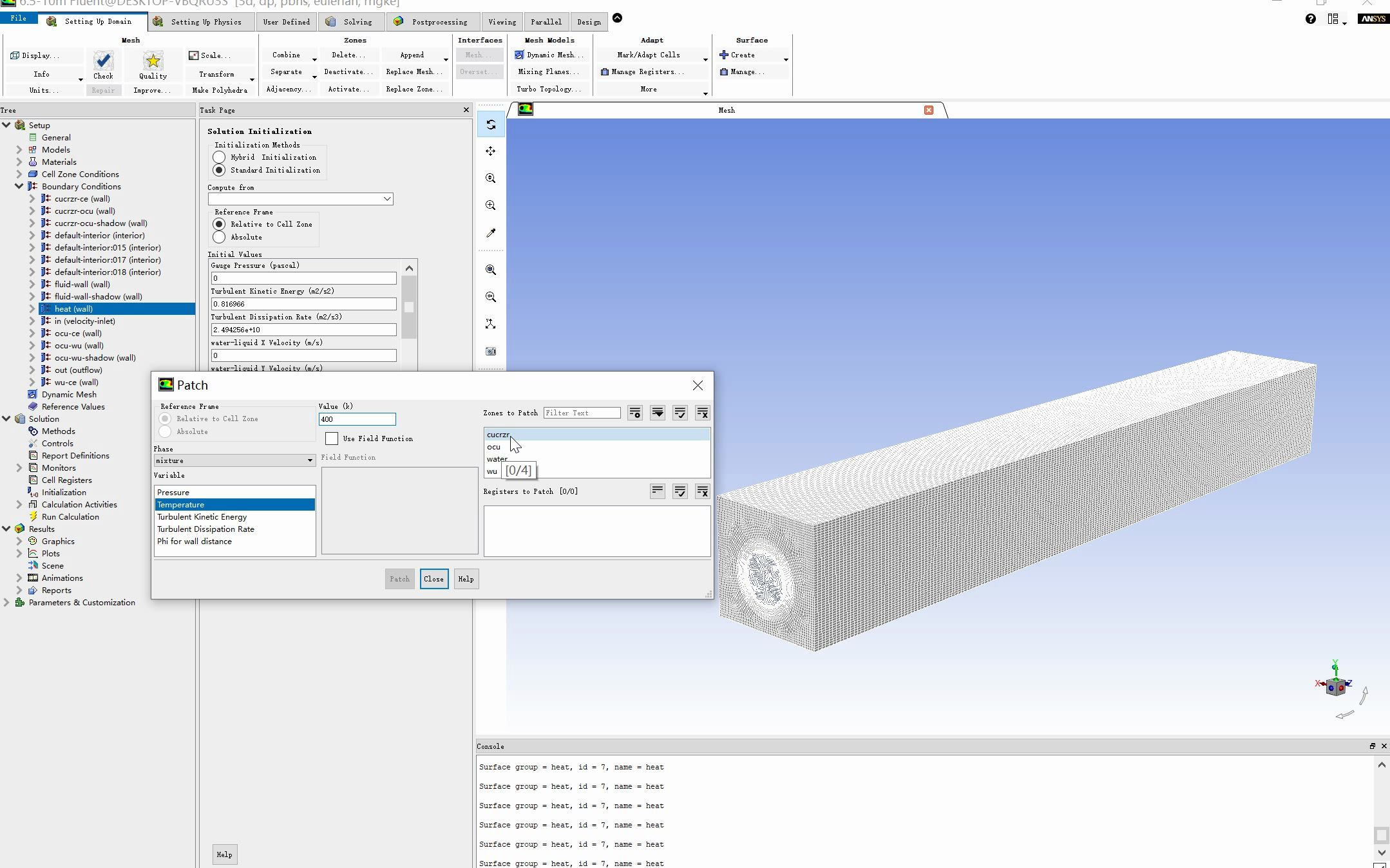Viewport: 1390px width, 868px height.
Task: Click the Value (k) input field
Action: 357,419
